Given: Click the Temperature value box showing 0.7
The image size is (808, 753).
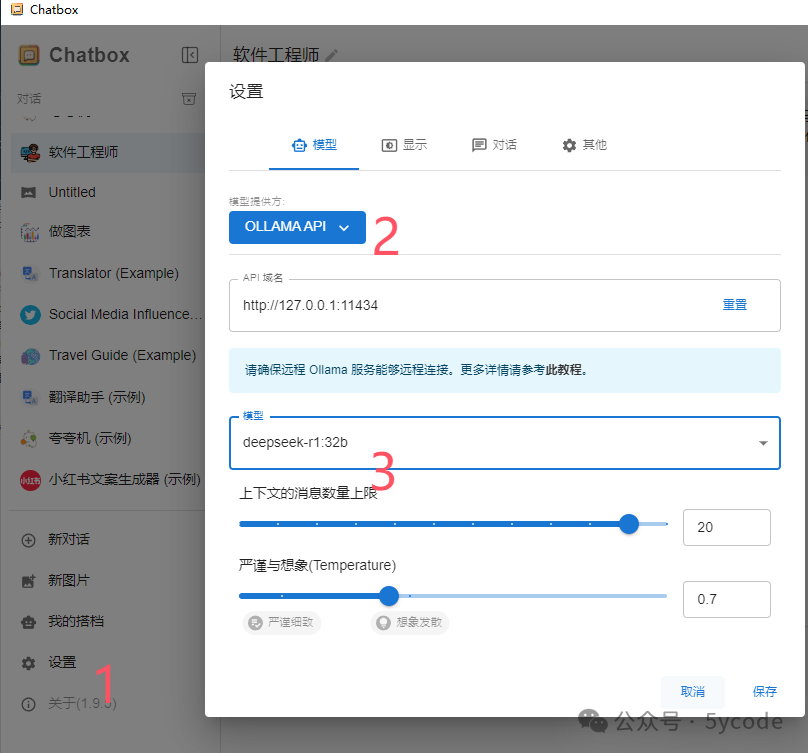Looking at the screenshot, I should tap(727, 599).
